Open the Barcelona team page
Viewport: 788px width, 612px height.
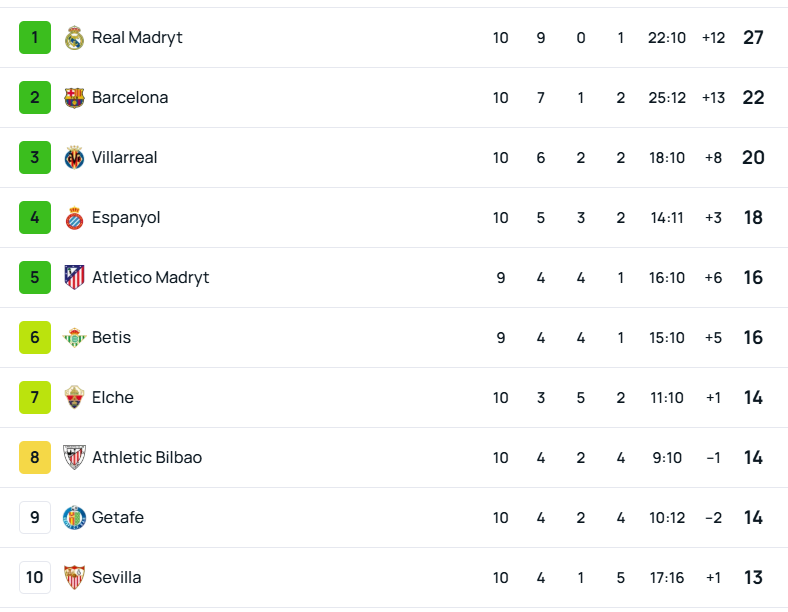coord(130,98)
